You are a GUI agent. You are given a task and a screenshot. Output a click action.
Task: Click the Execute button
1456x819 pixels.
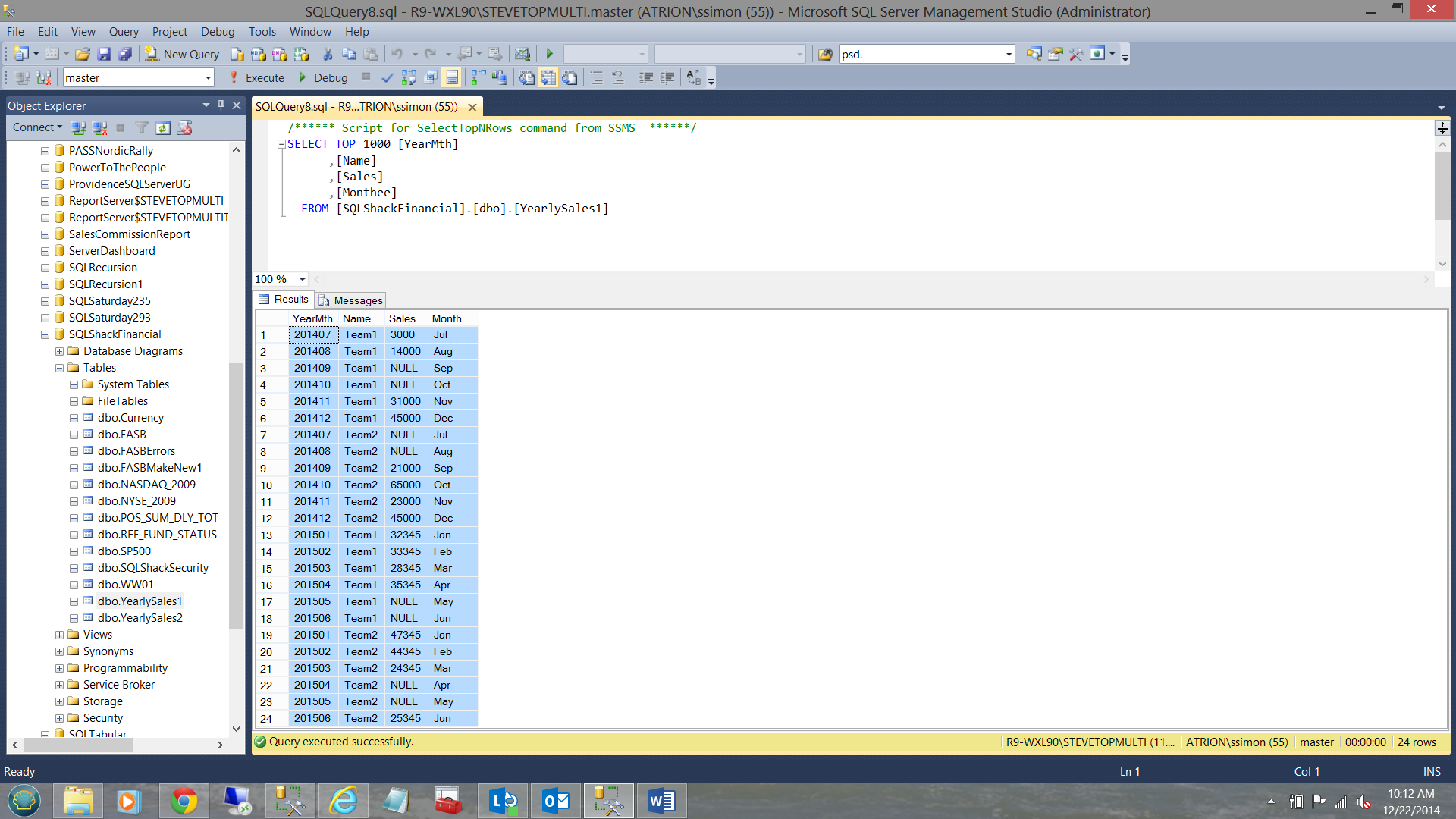click(256, 77)
